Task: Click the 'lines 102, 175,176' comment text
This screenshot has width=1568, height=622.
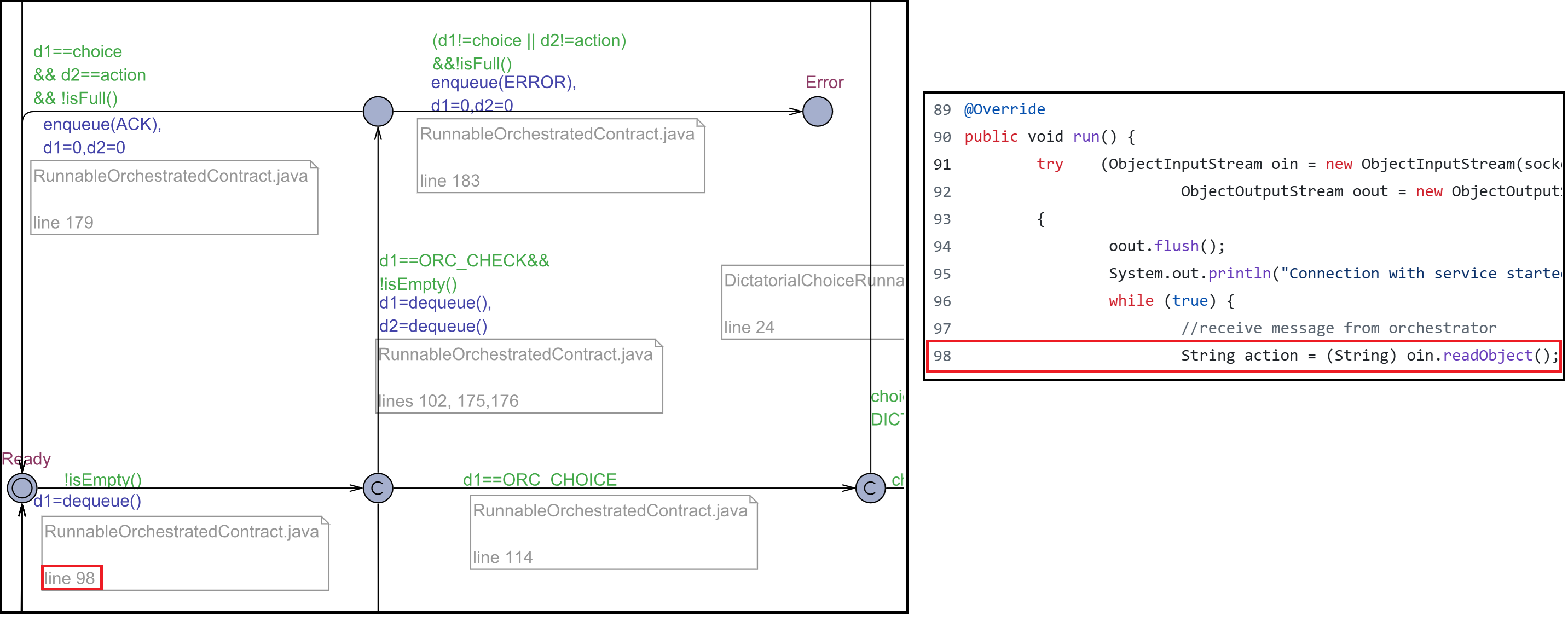Action: click(448, 400)
